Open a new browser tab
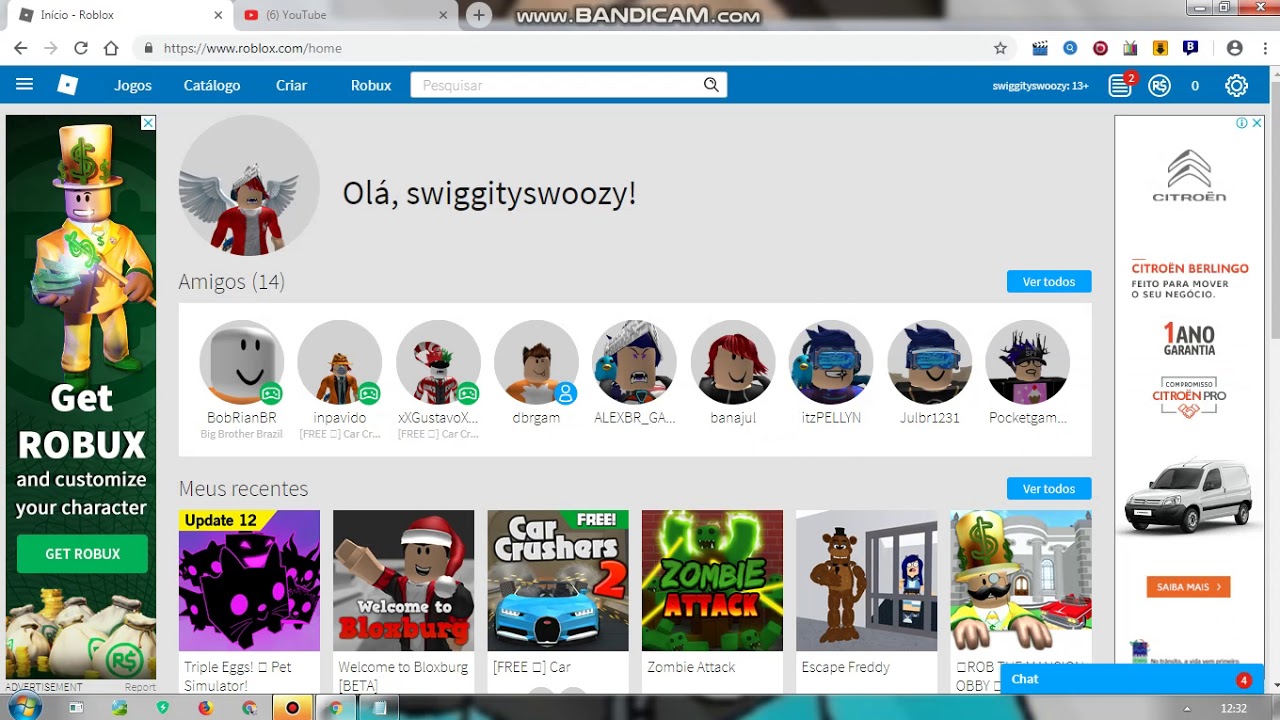This screenshot has width=1280, height=720. coord(479,15)
